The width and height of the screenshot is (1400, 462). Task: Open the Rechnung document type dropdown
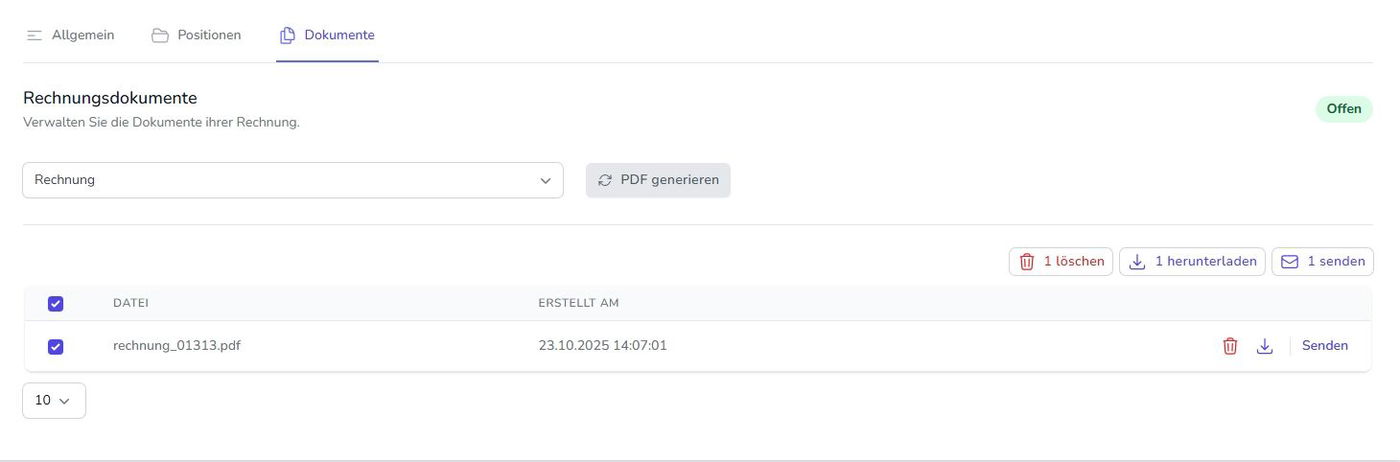[292, 180]
